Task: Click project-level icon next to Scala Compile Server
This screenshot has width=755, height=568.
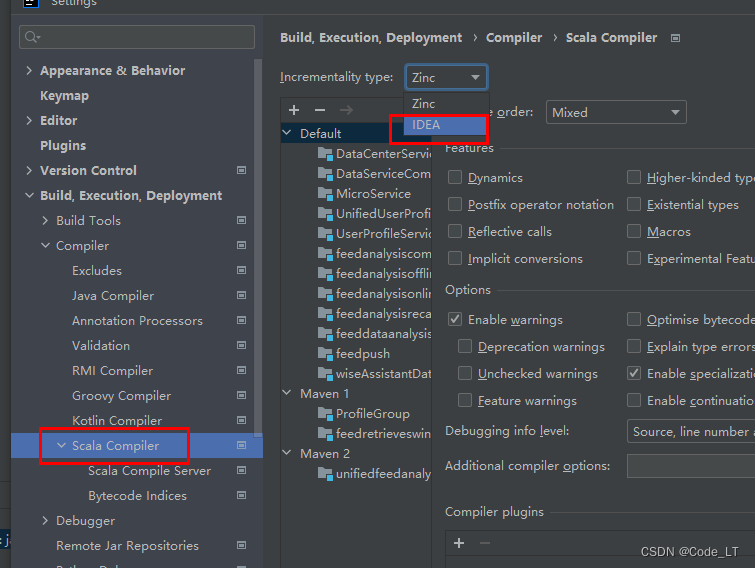Action: tap(242, 470)
